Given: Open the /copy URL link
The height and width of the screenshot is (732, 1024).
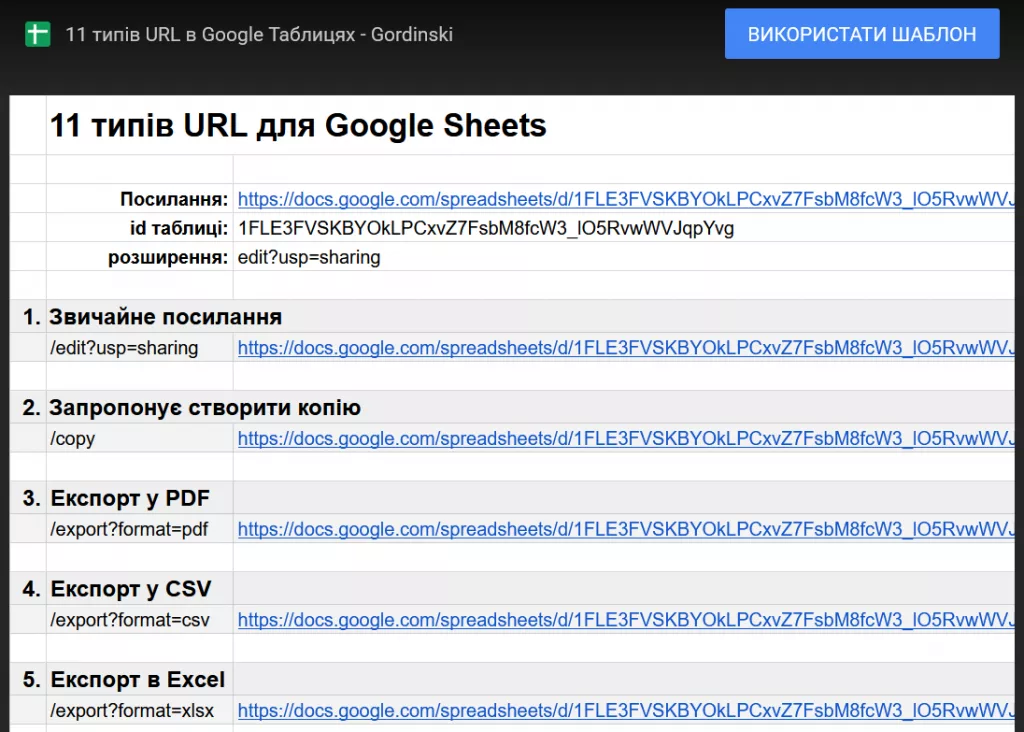Looking at the screenshot, I should coord(626,439).
